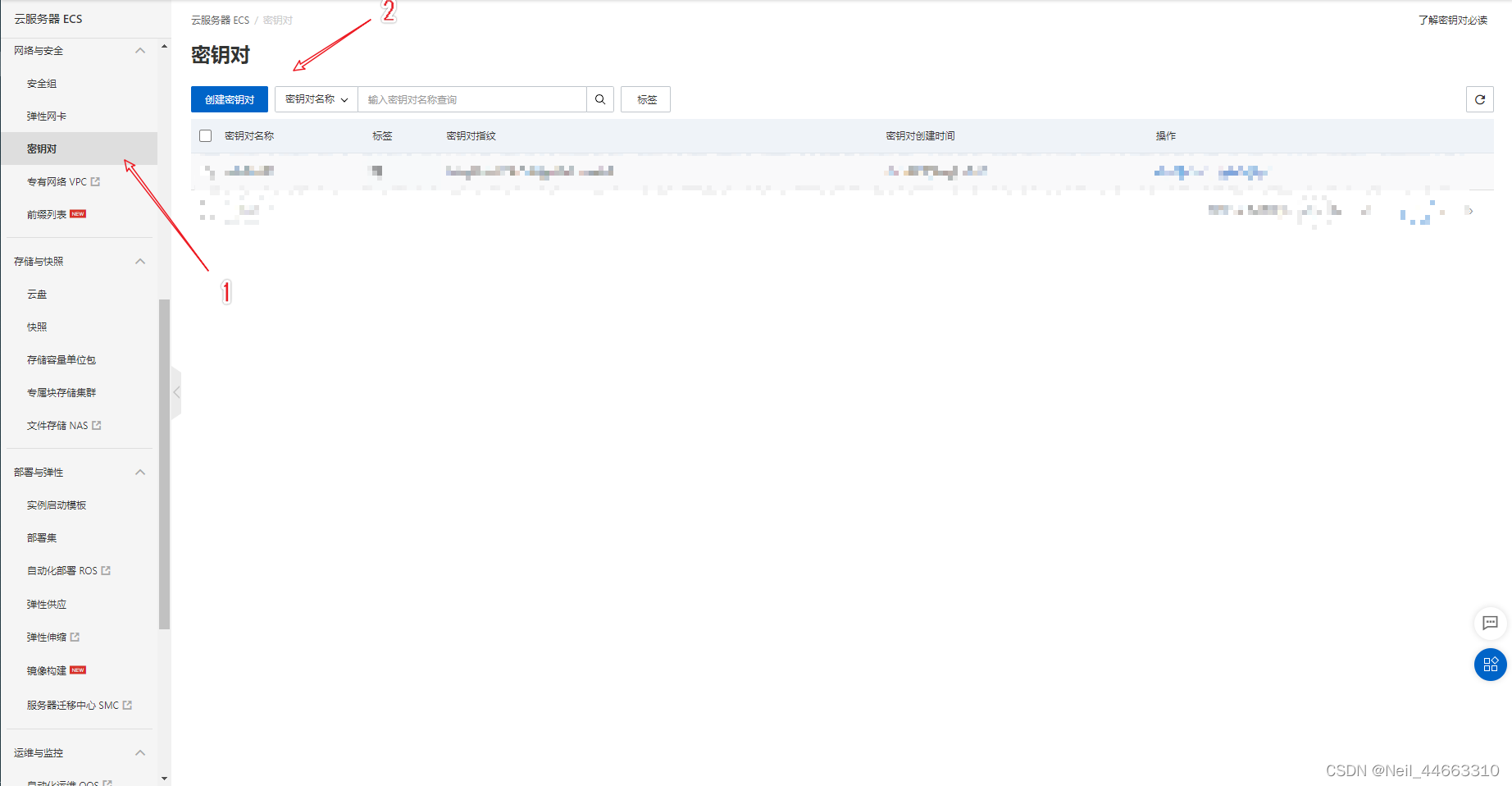Open 前缀列表 menu item

pyautogui.click(x=47, y=215)
